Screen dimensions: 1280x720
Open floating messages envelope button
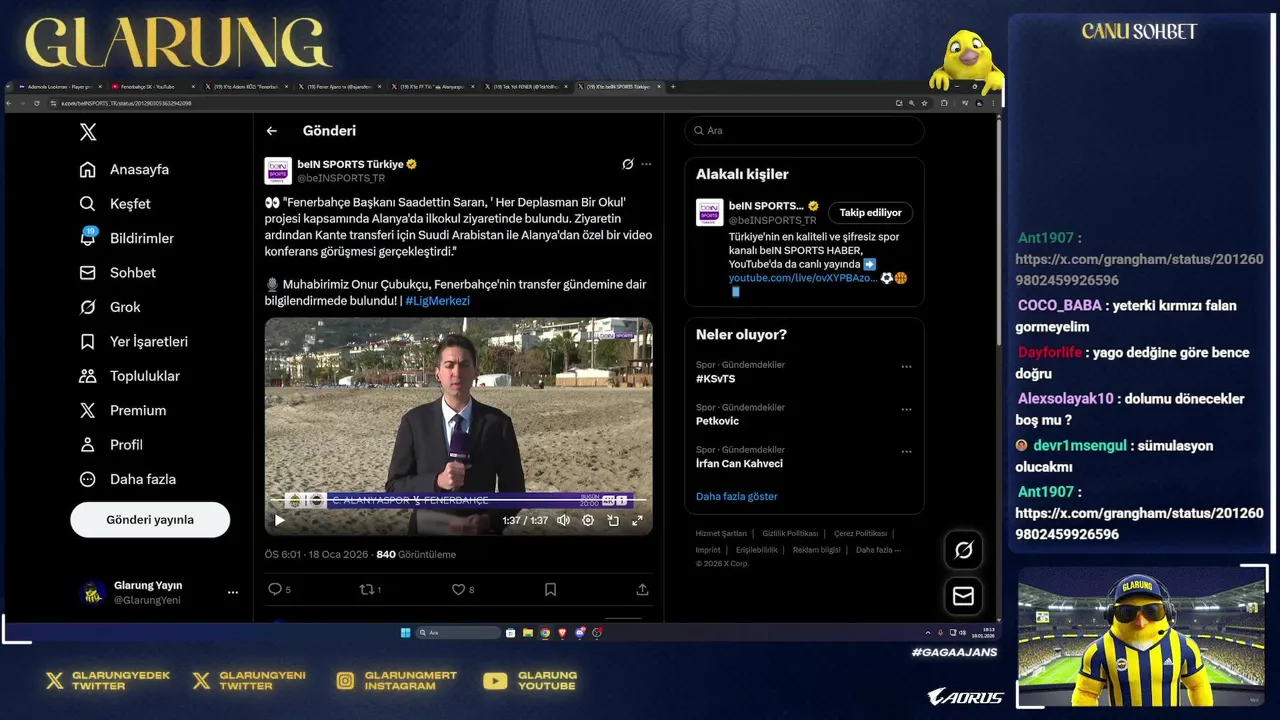pyautogui.click(x=964, y=597)
